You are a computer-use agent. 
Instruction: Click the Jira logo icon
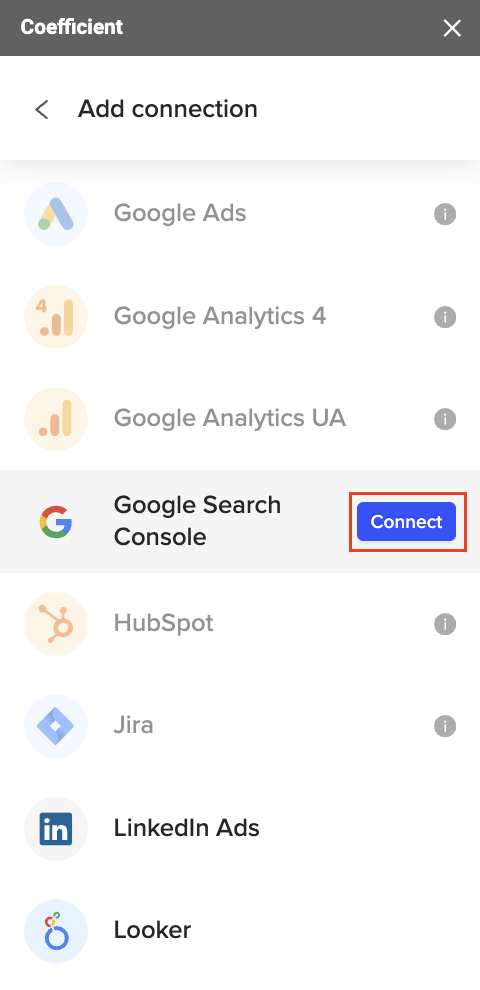click(x=56, y=726)
